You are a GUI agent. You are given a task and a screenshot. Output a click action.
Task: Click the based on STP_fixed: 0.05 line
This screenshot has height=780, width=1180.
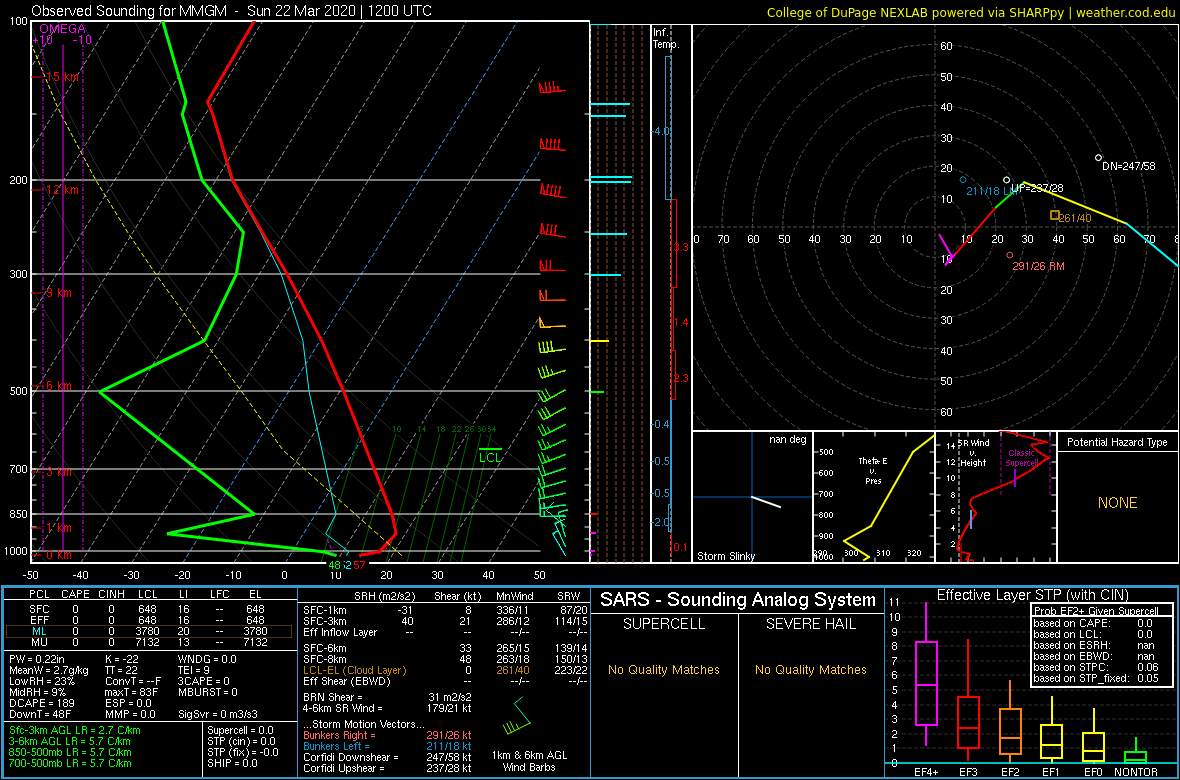click(x=1098, y=677)
